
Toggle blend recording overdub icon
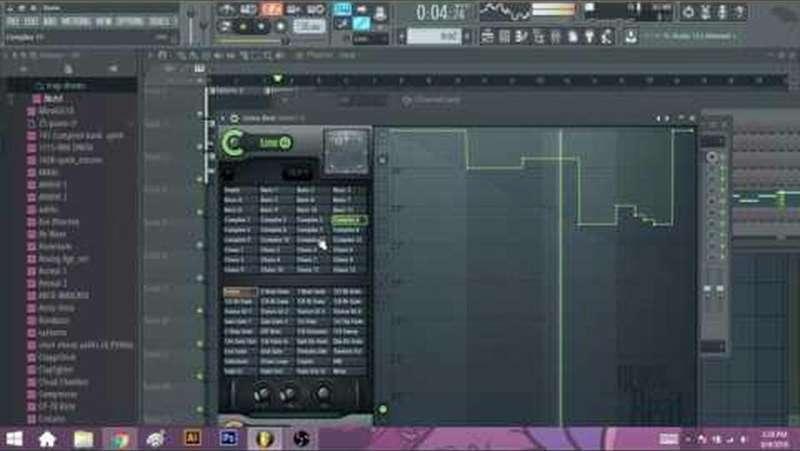tap(294, 10)
